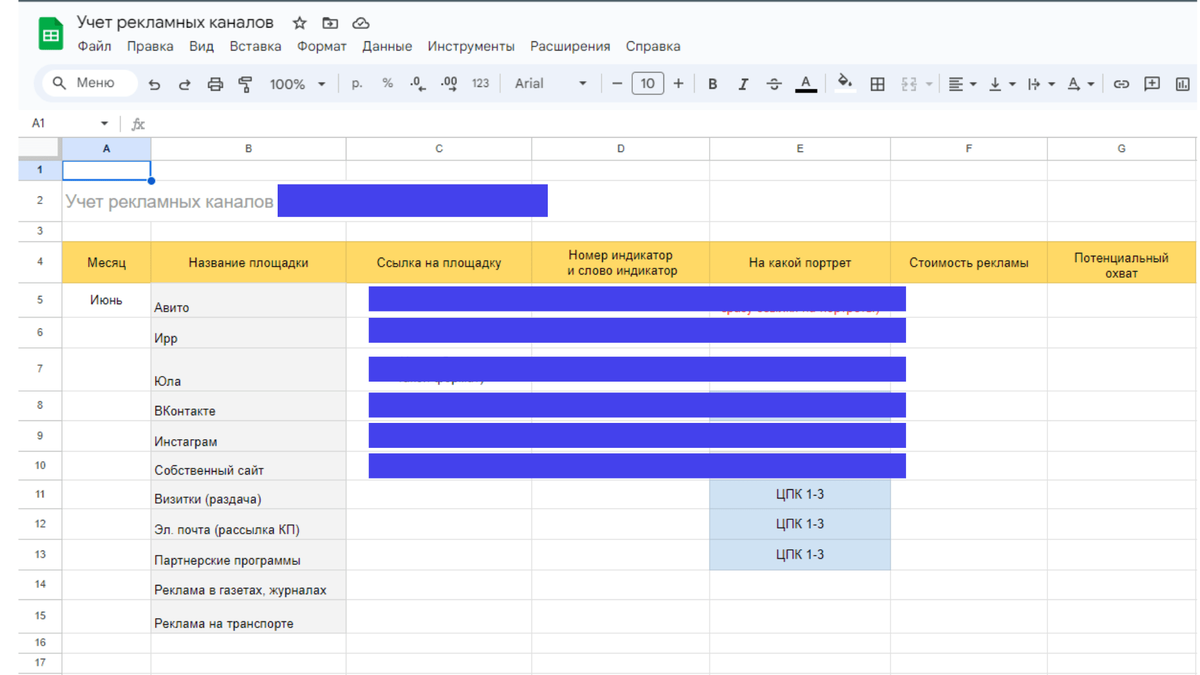This screenshot has height=675, width=1200.
Task: Open the Данные menu
Action: coord(387,46)
